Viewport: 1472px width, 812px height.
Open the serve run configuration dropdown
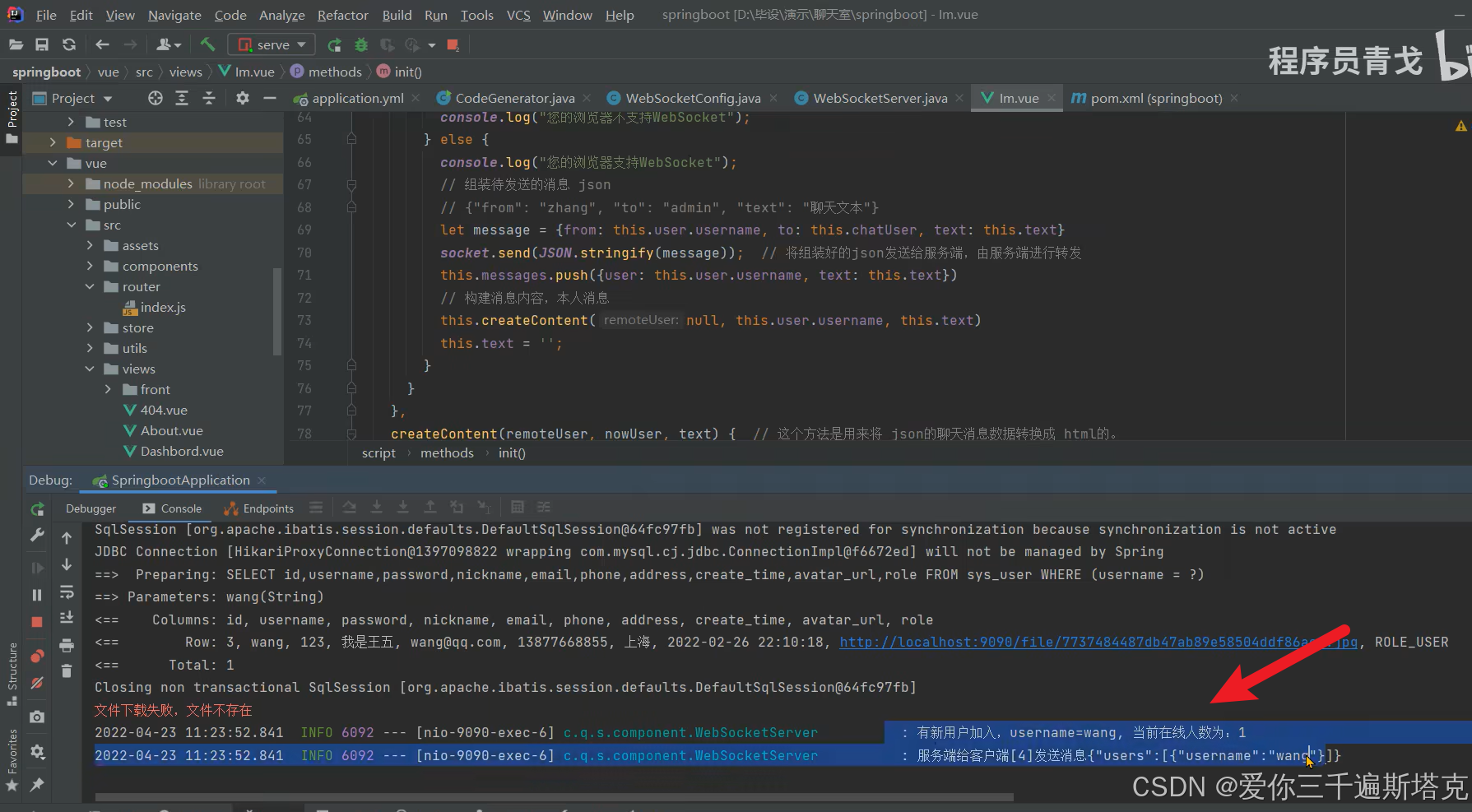click(x=301, y=44)
